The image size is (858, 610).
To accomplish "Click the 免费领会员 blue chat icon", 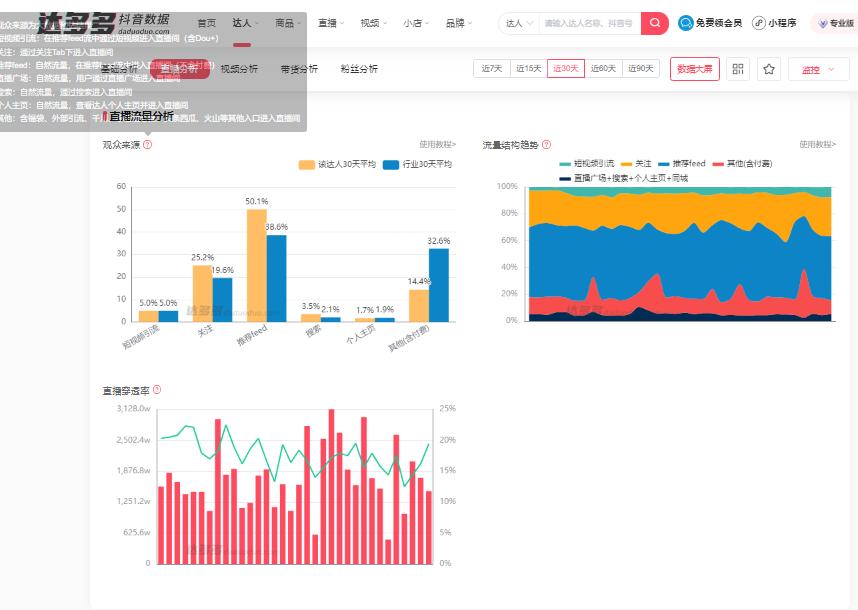I will coord(684,22).
